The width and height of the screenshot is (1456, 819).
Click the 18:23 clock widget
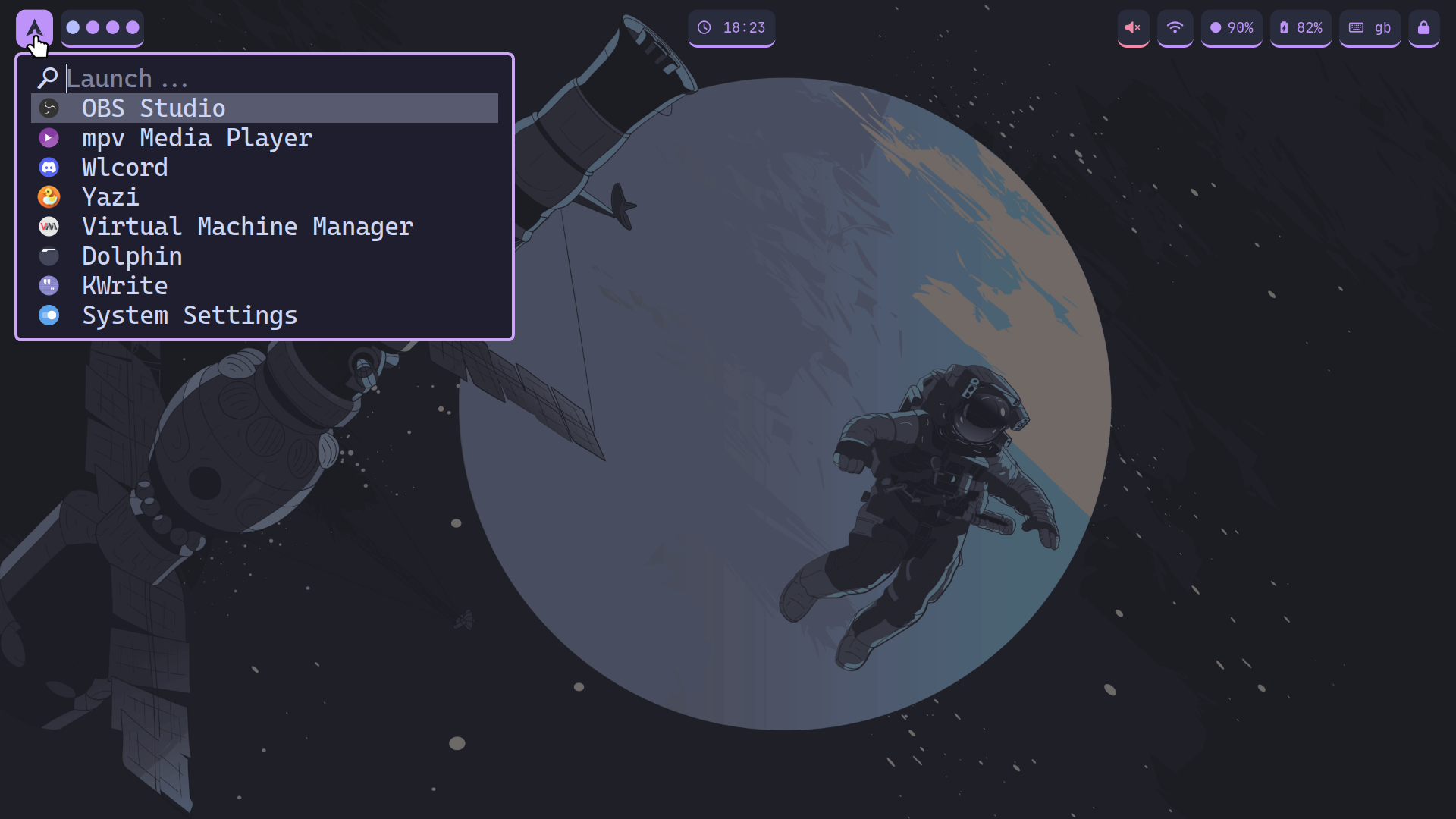(731, 28)
